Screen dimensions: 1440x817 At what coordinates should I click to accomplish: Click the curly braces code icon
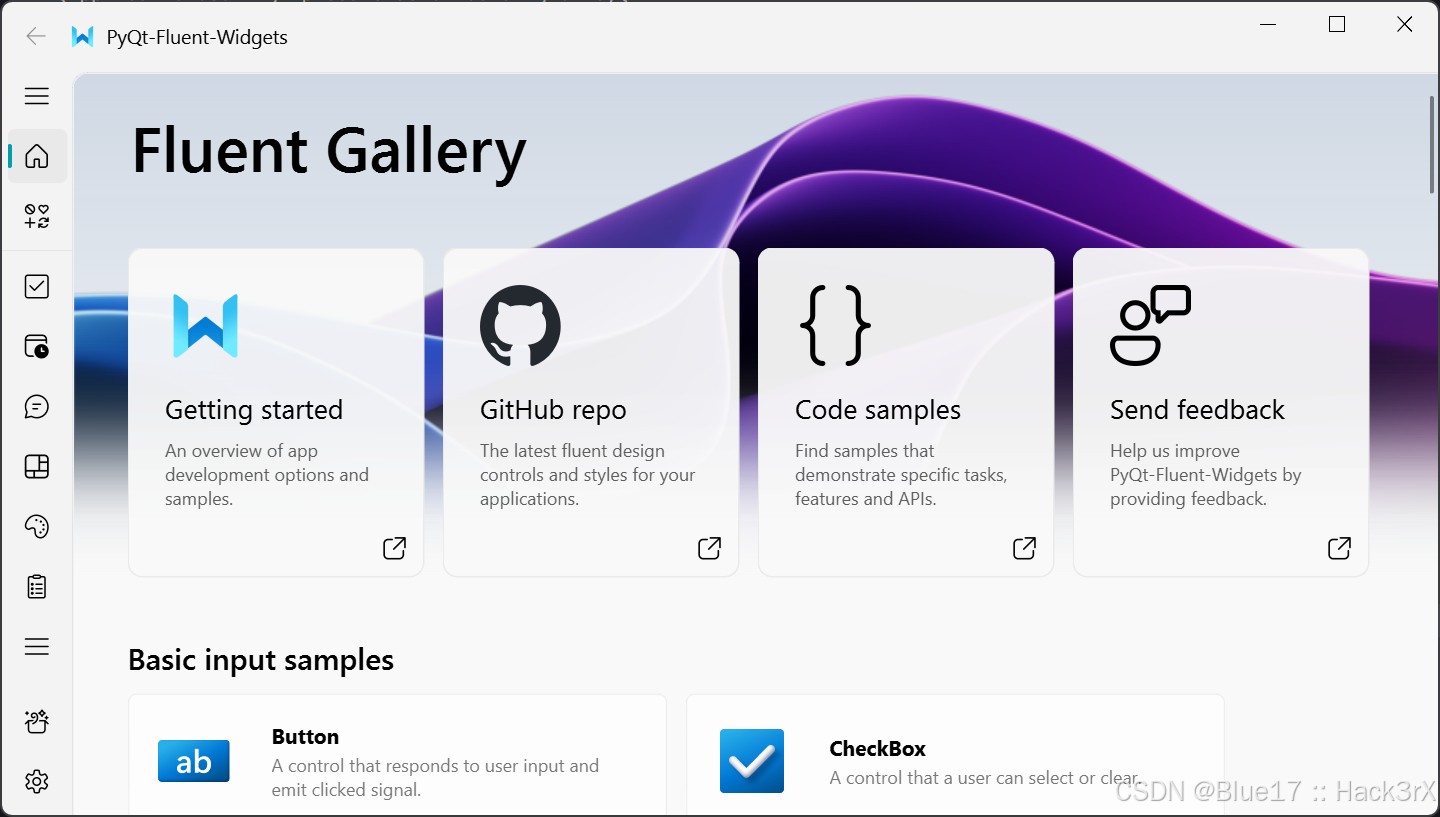[x=835, y=326]
